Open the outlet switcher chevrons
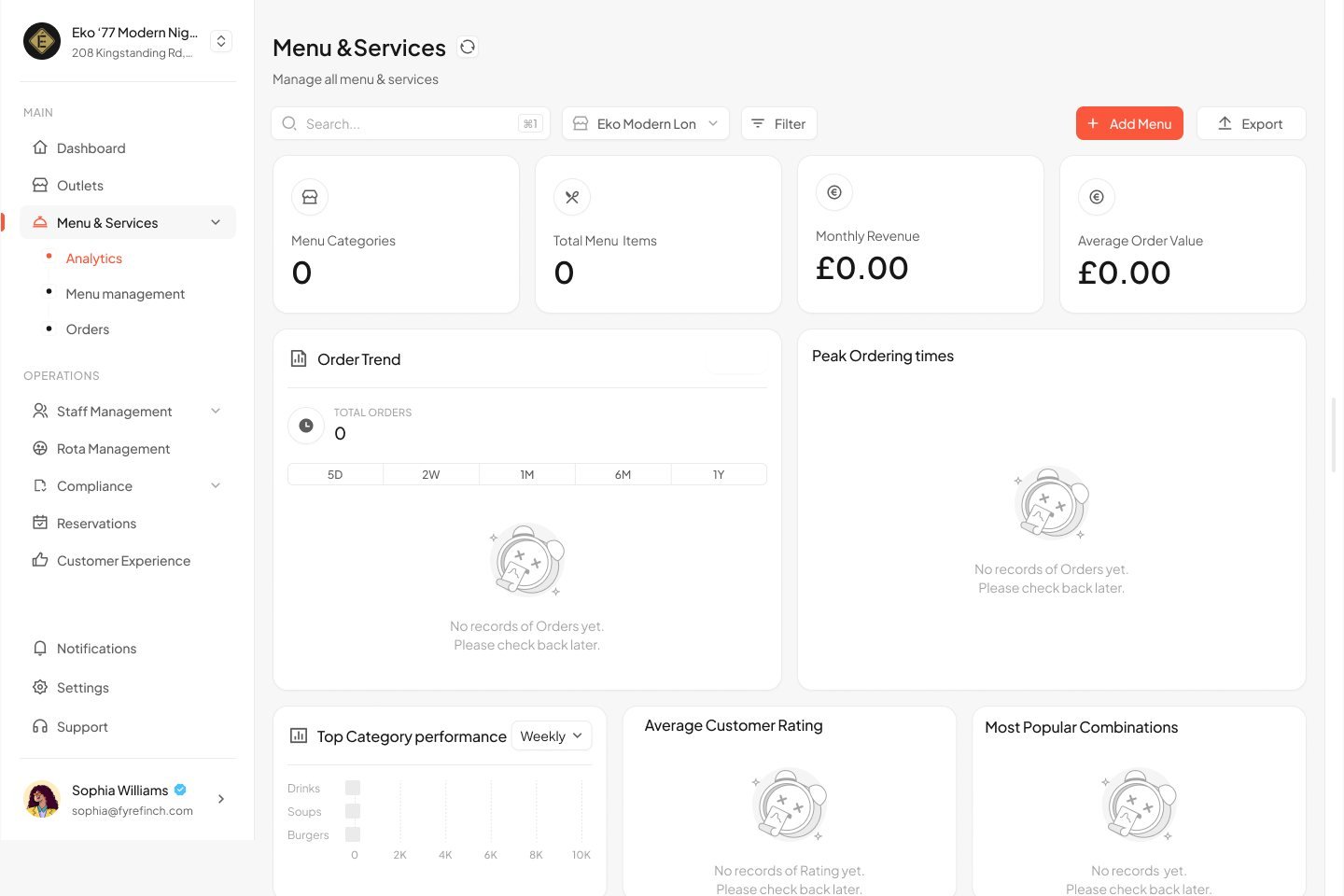The height and width of the screenshot is (896, 1344). [221, 41]
